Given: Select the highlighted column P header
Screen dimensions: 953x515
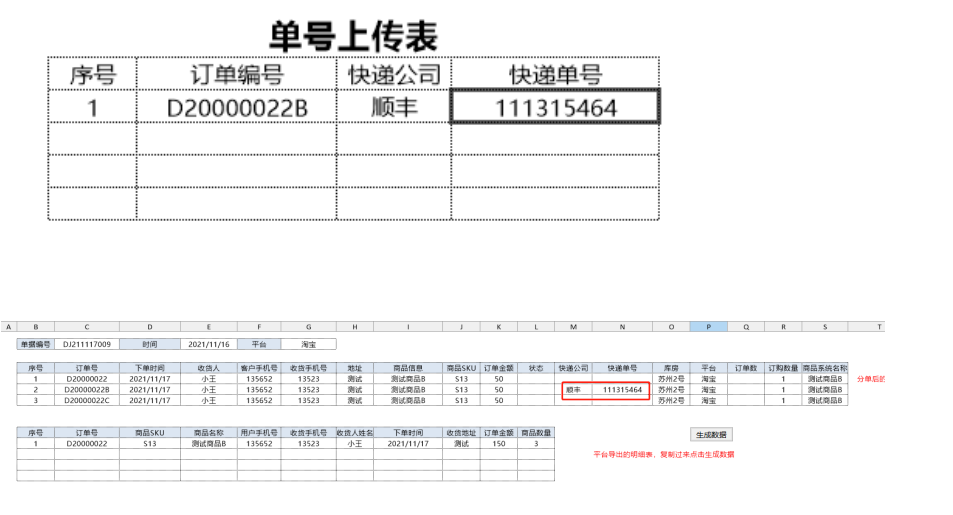Looking at the screenshot, I should pos(709,327).
